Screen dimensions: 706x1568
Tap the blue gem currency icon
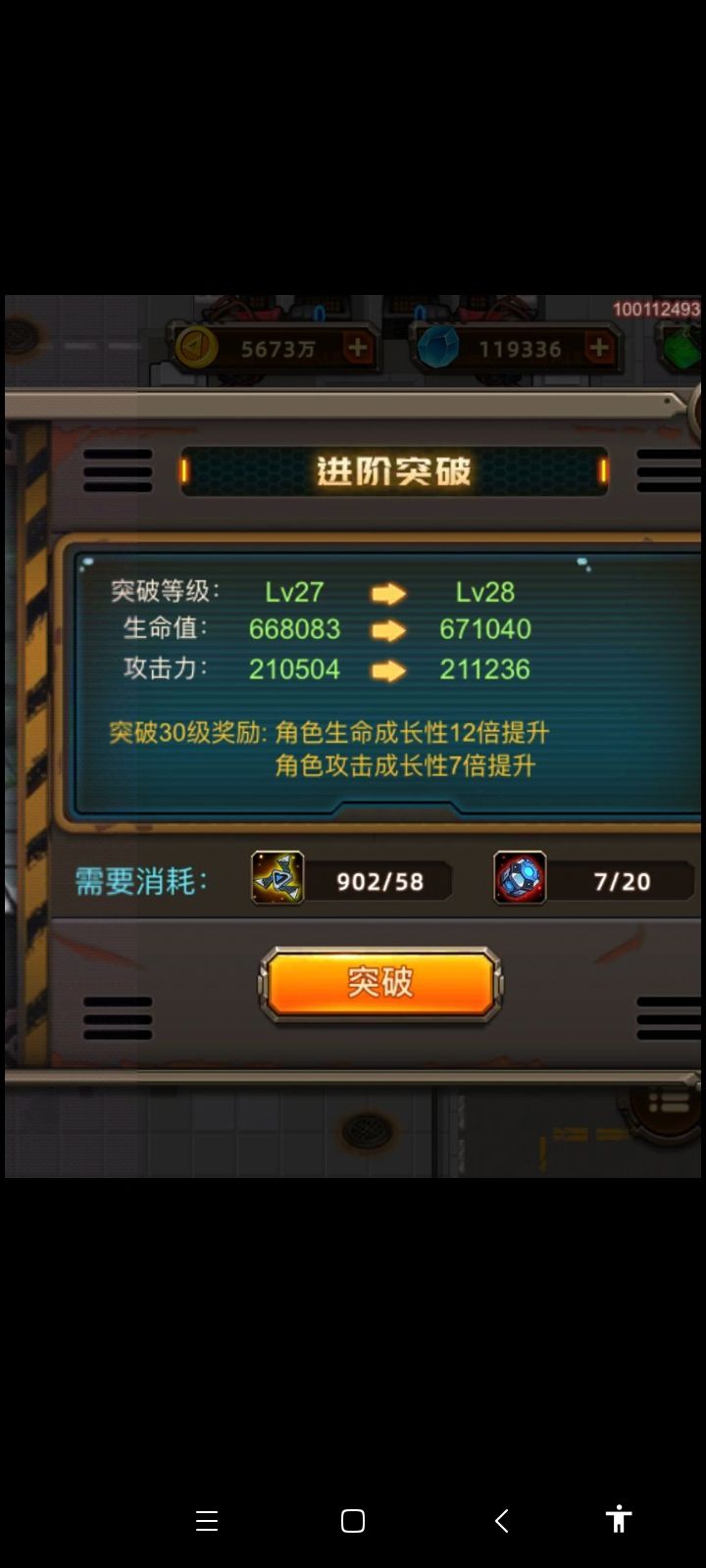pyautogui.click(x=437, y=348)
